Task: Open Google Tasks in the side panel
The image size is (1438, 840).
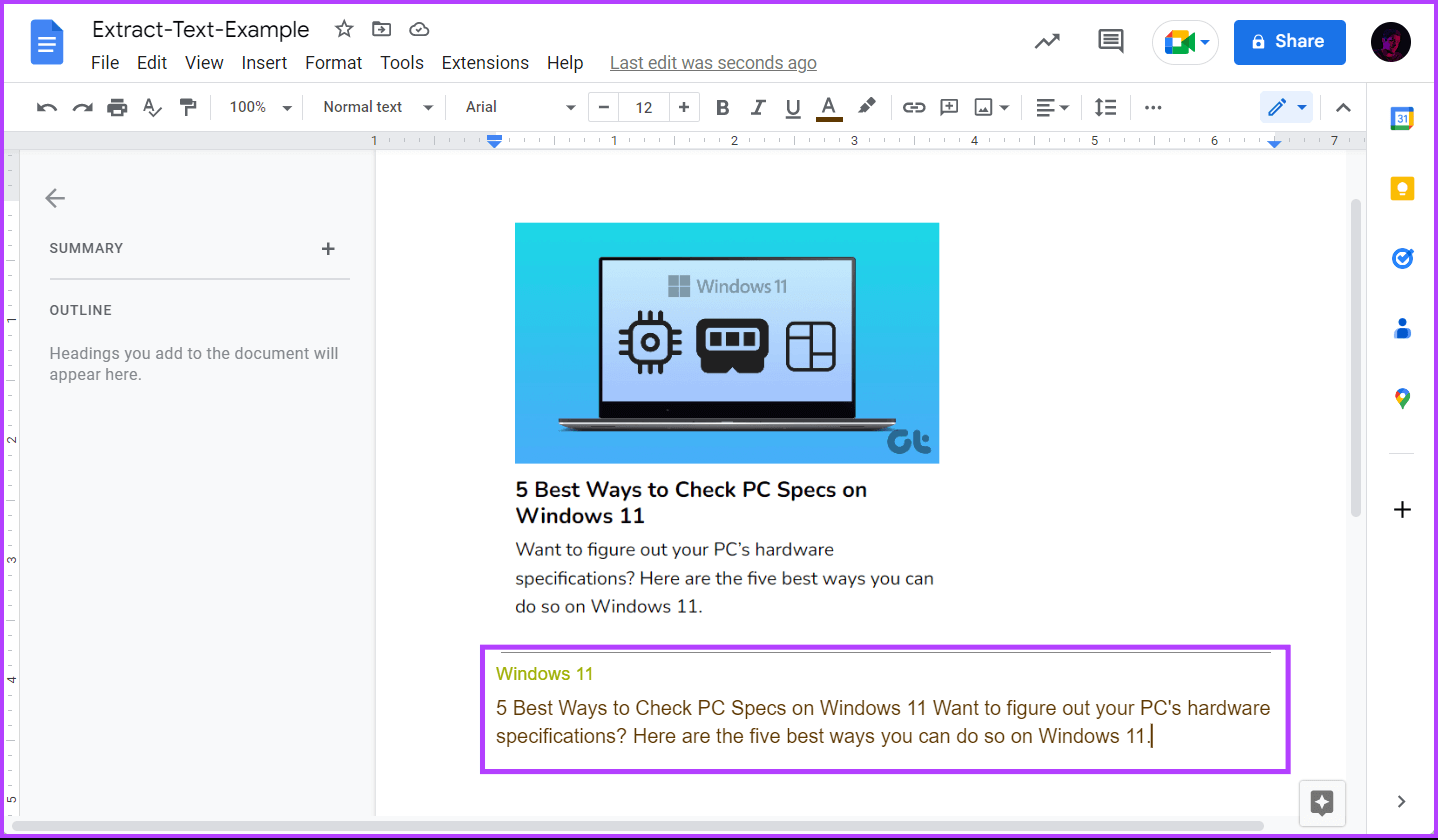Action: click(x=1402, y=258)
